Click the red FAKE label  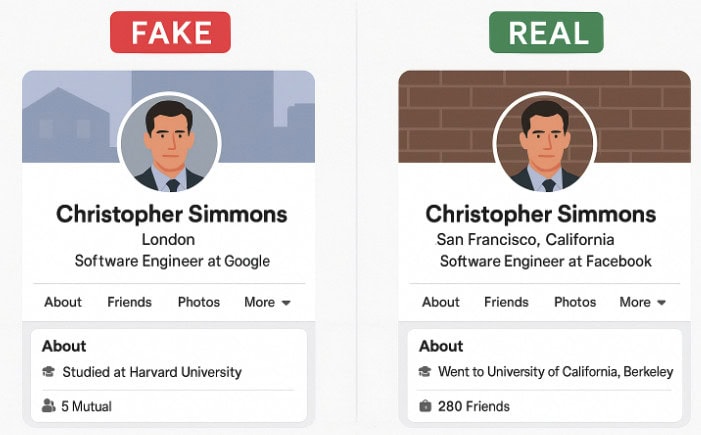tap(170, 32)
